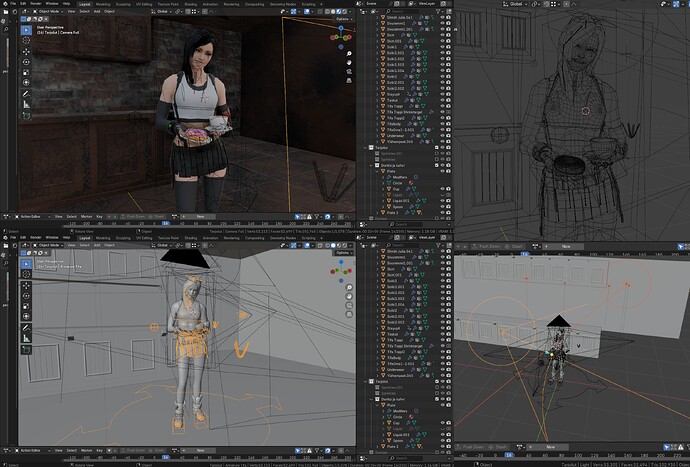Toggle camera view icon in the bottom gray viewport
690x467 pixels.
349,305
